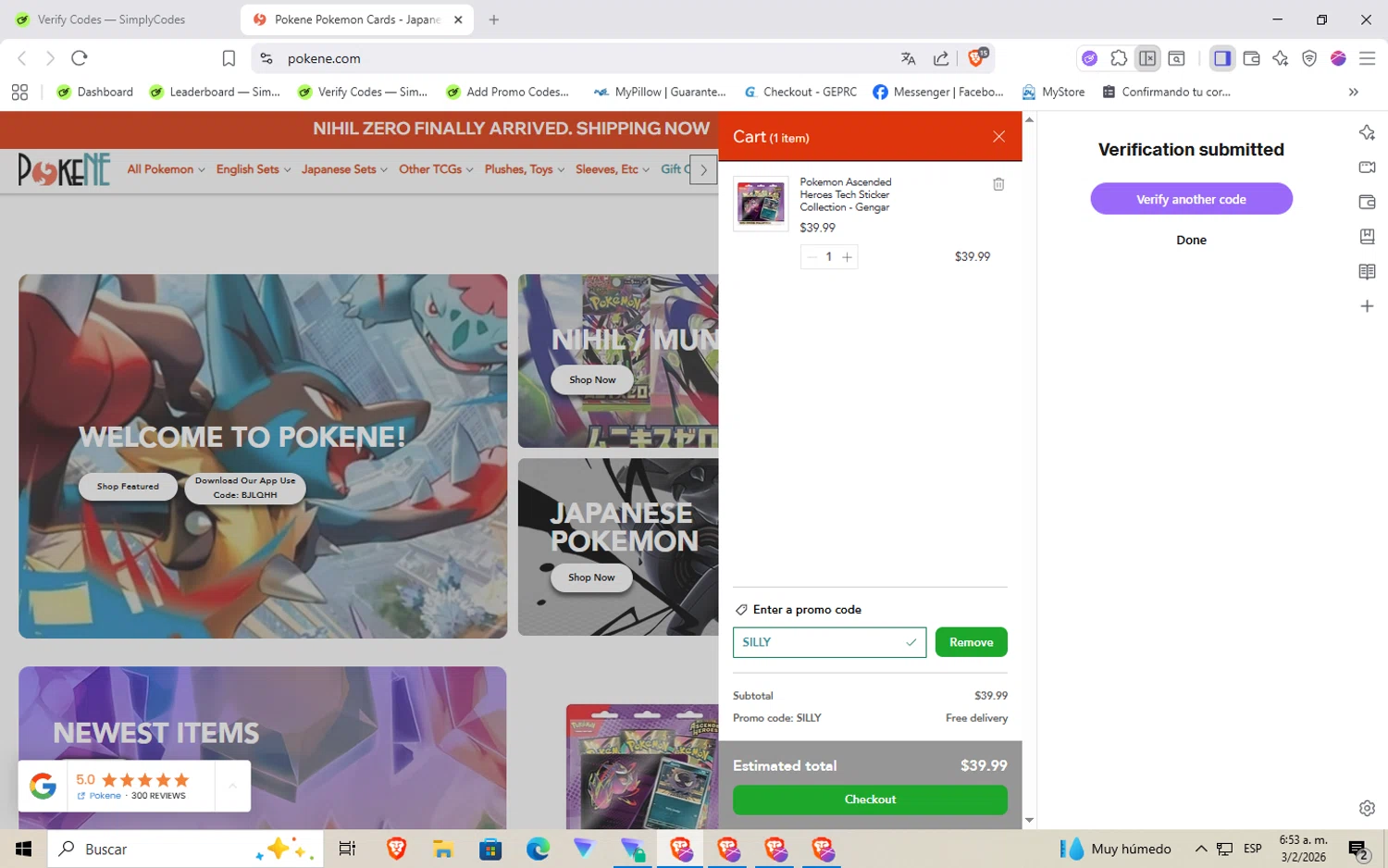Screen dimensions: 1388x868
Task: Open the Checkout - GEPRC bookmark
Action: tap(800, 92)
